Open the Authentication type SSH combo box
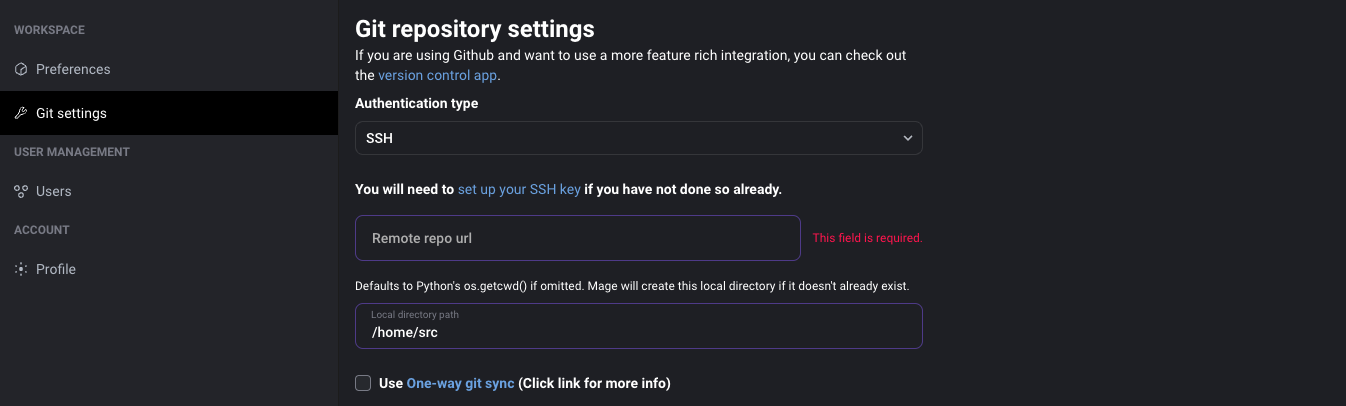The height and width of the screenshot is (406, 1346). (638, 138)
